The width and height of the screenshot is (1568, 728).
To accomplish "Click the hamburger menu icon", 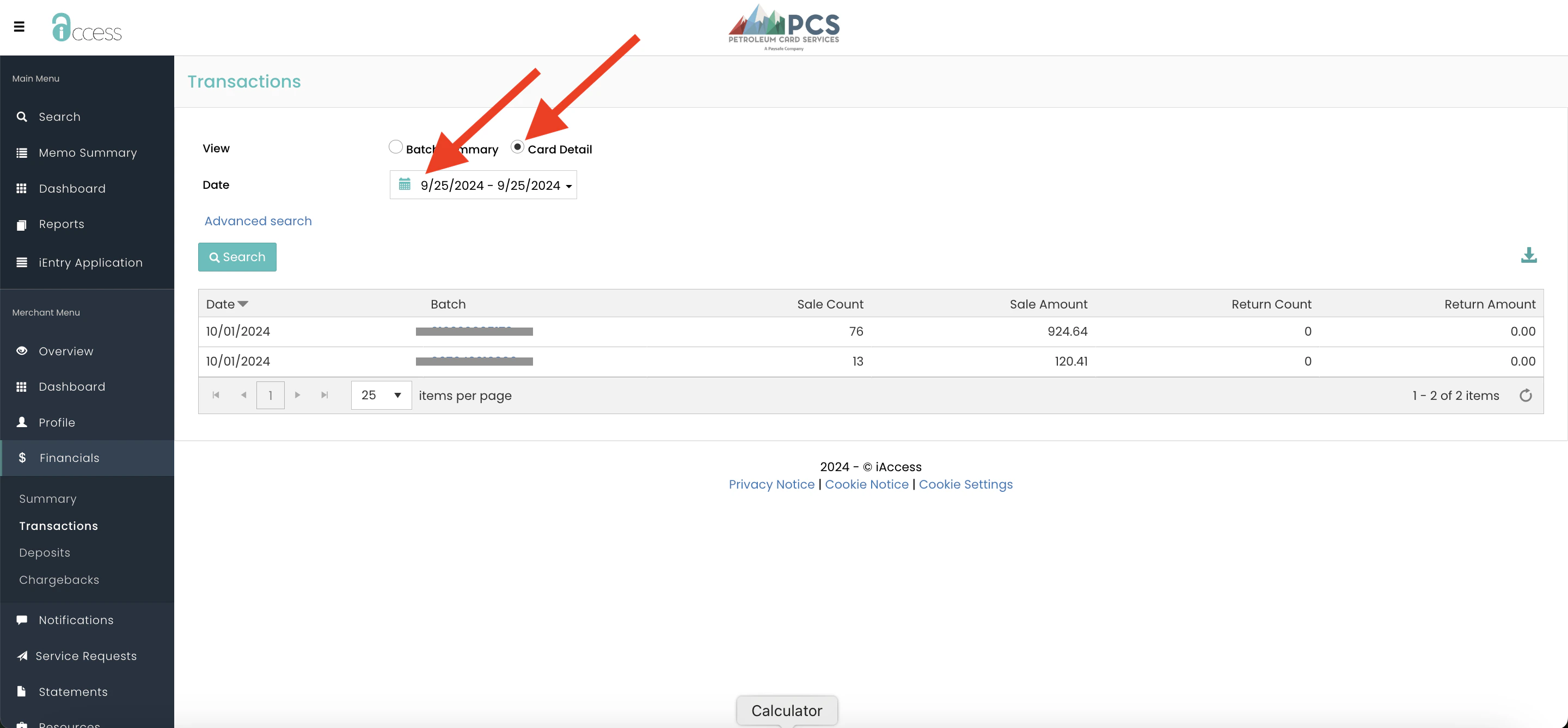I will (19, 27).
